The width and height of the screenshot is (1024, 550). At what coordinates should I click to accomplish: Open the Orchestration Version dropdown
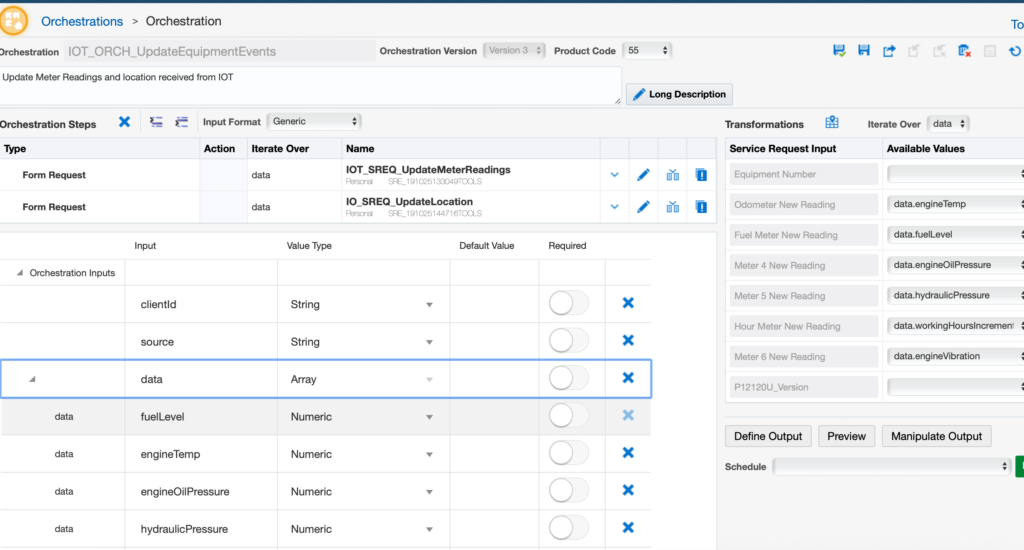(x=515, y=50)
